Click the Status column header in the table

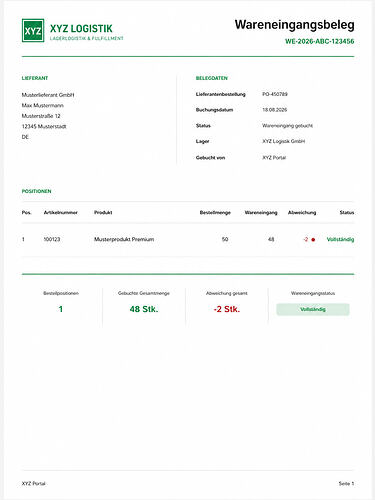pyautogui.click(x=347, y=213)
